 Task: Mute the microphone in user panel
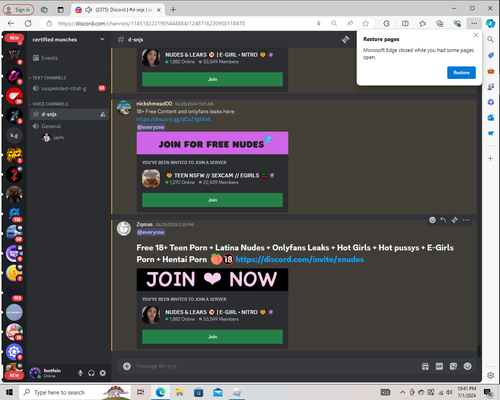pyautogui.click(x=80, y=373)
